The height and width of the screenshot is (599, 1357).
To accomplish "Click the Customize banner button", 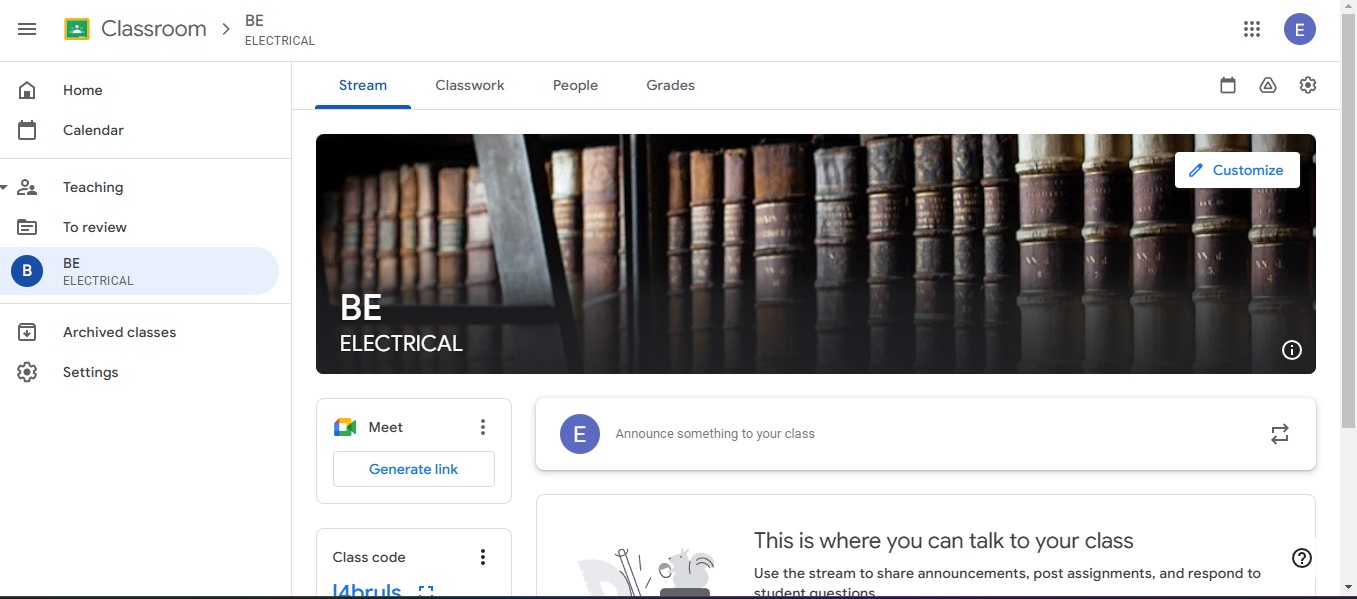I will pos(1237,170).
